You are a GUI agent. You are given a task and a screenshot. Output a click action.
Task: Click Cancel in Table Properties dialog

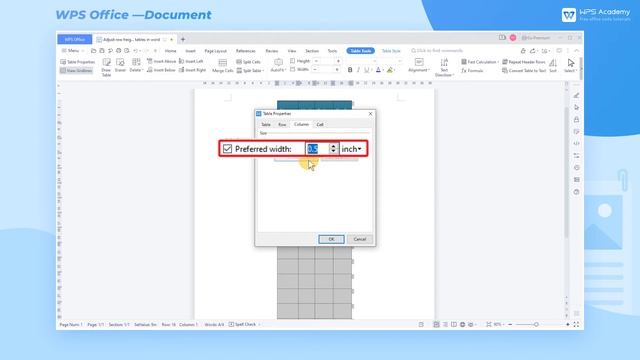click(x=360, y=239)
